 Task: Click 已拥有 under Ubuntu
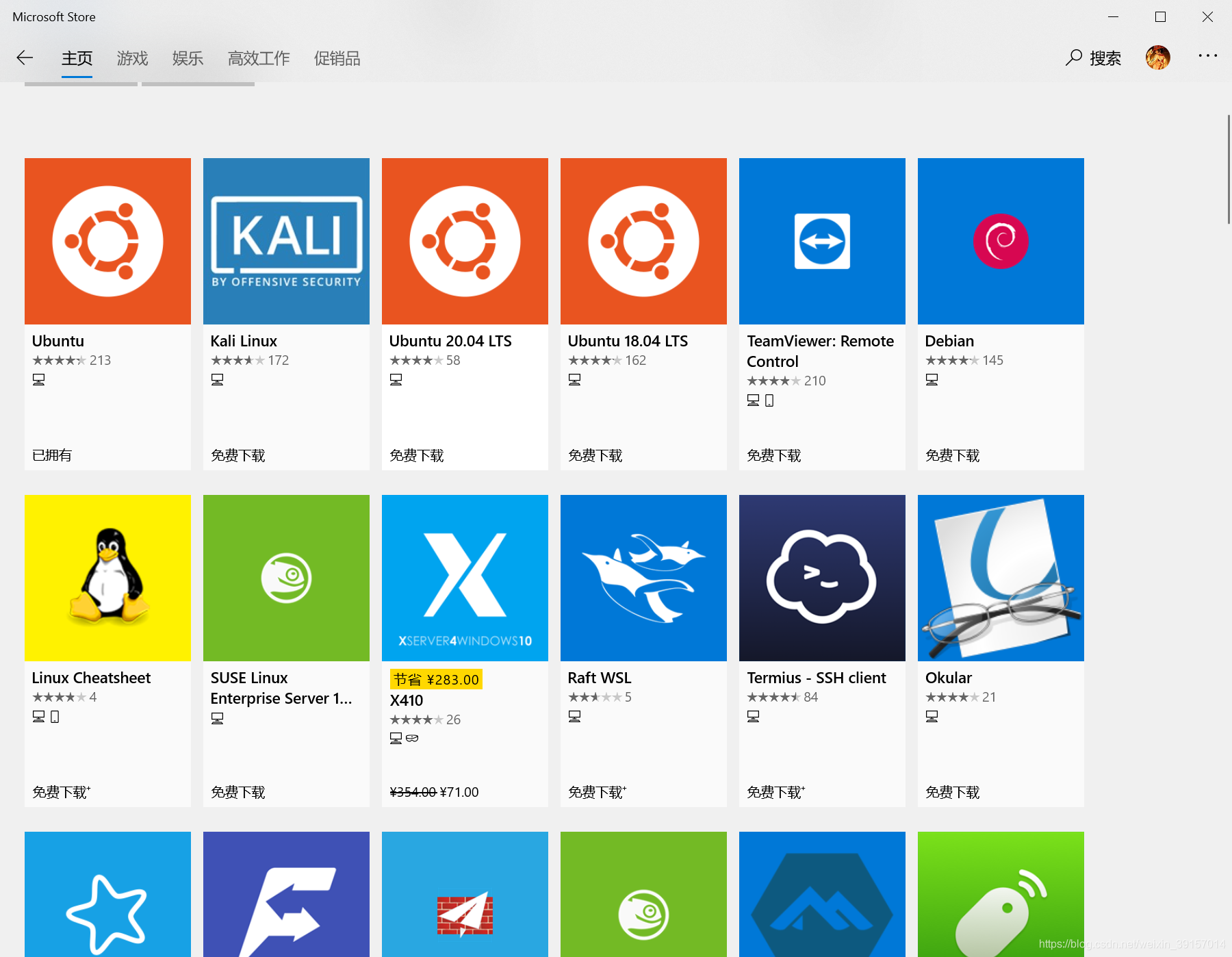pyautogui.click(x=52, y=455)
